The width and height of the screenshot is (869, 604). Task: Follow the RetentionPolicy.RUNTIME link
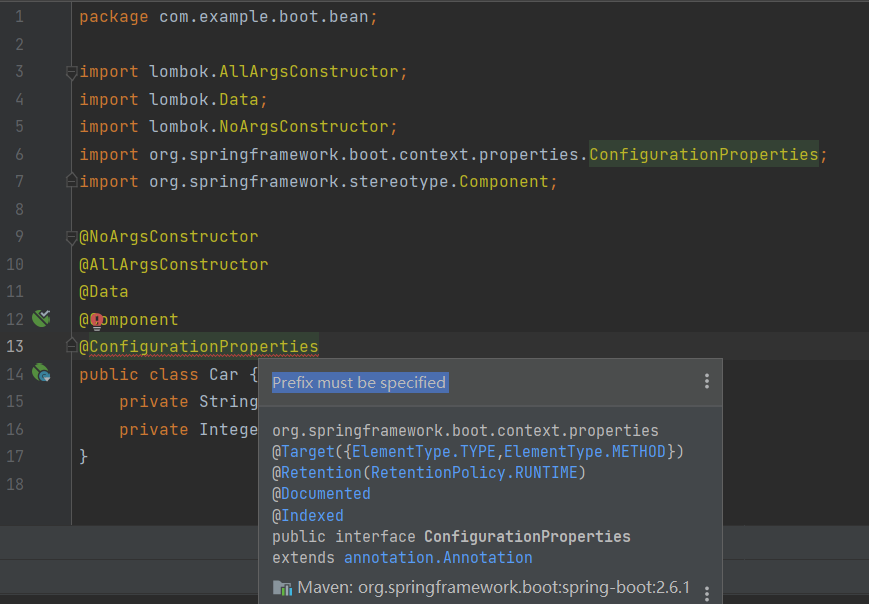474,473
